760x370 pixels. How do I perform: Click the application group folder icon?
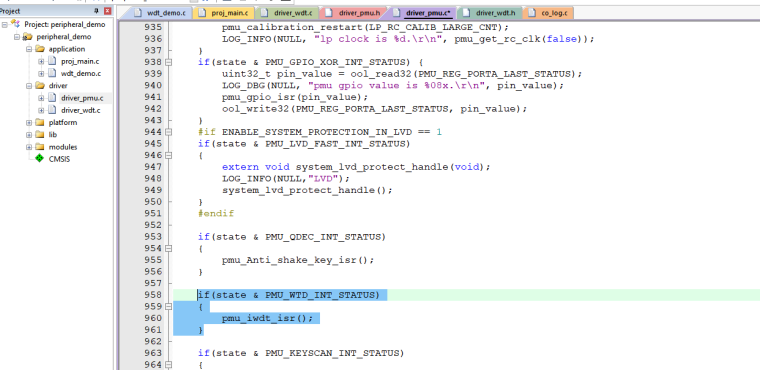tap(40, 49)
